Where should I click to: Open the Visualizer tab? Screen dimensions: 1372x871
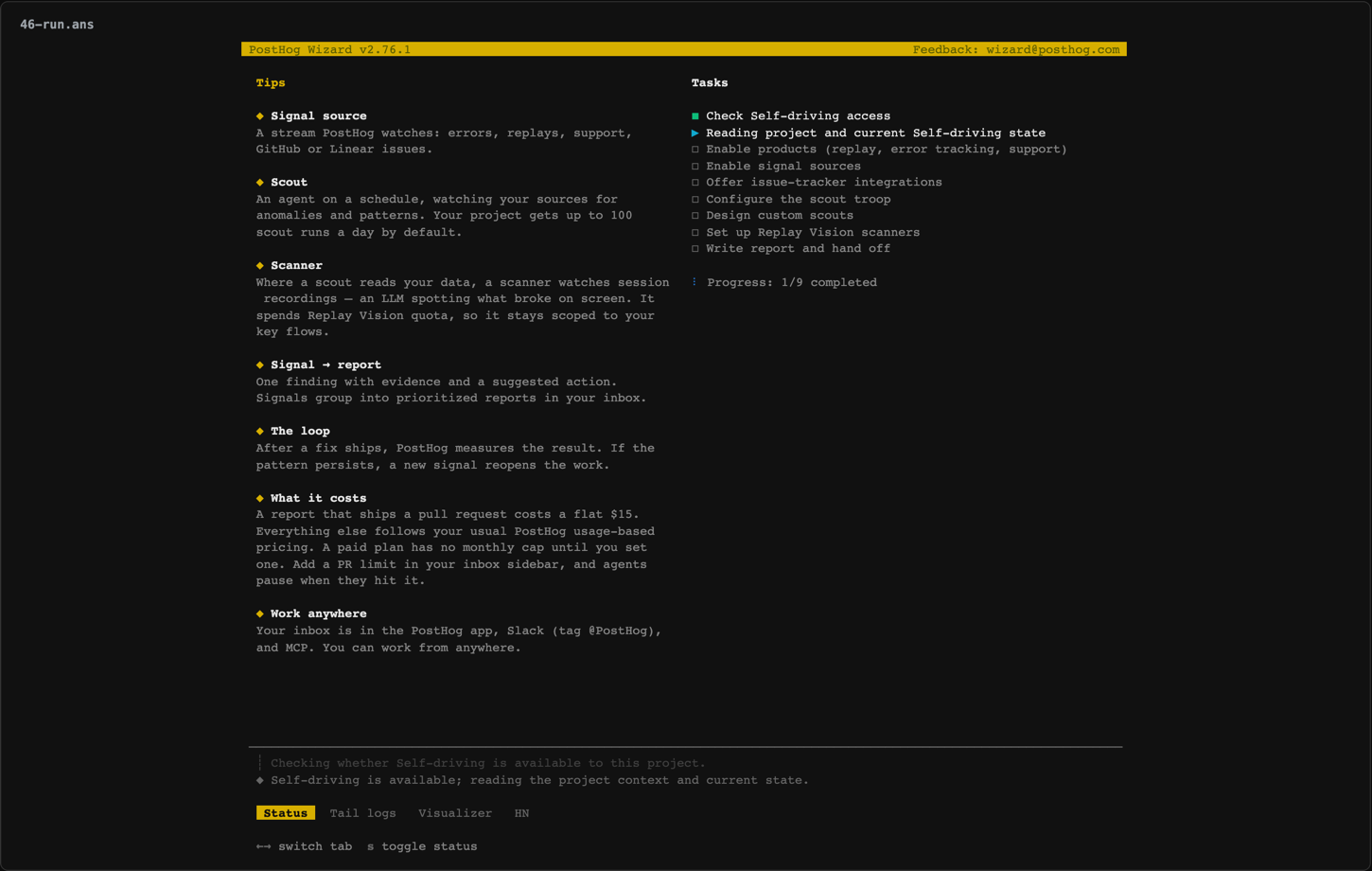[x=455, y=813]
